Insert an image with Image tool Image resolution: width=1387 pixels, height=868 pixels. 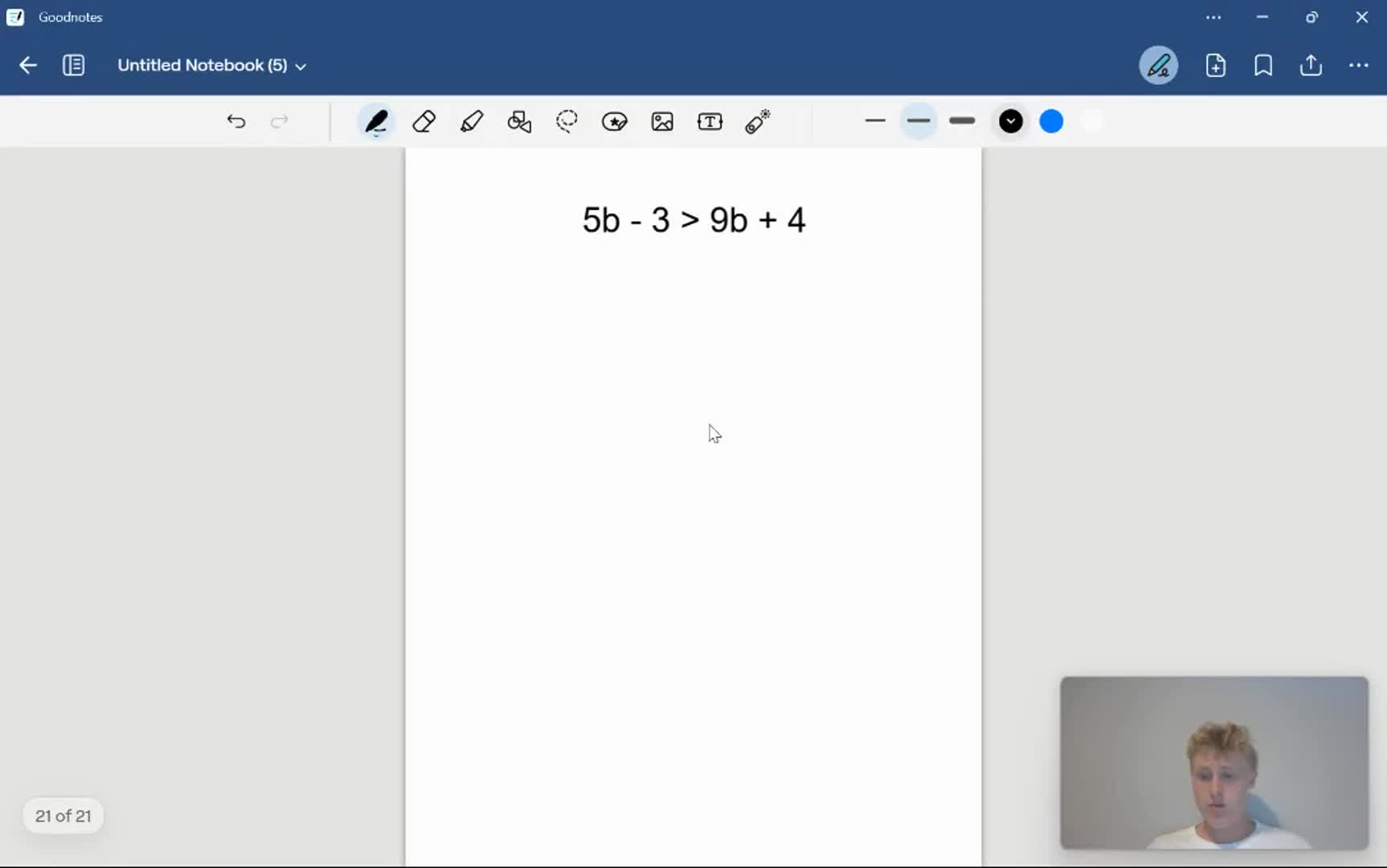[x=662, y=122]
